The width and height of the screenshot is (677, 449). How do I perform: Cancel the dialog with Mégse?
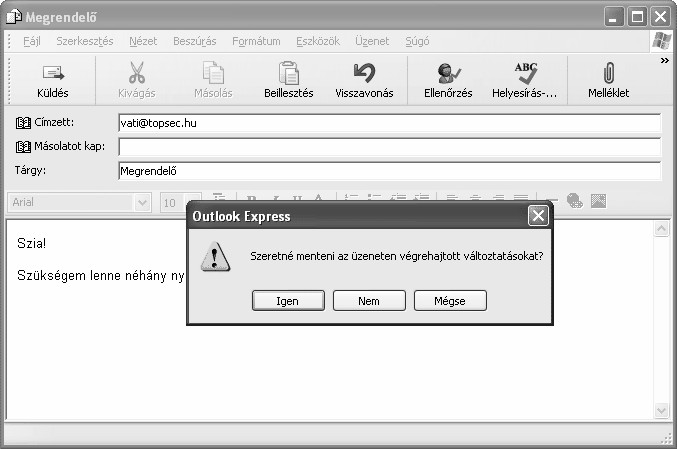450,300
